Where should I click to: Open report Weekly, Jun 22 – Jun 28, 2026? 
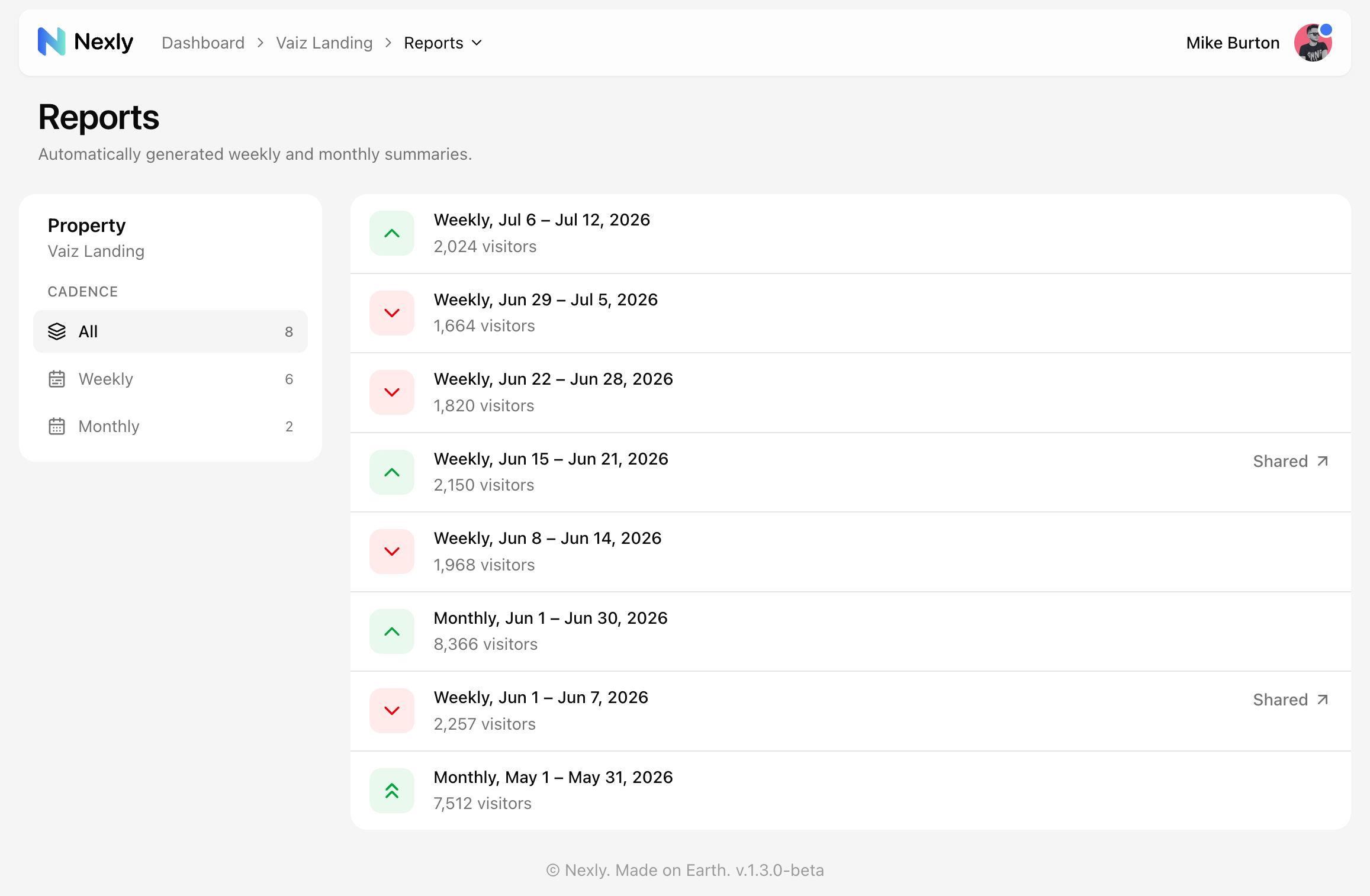[x=850, y=392]
